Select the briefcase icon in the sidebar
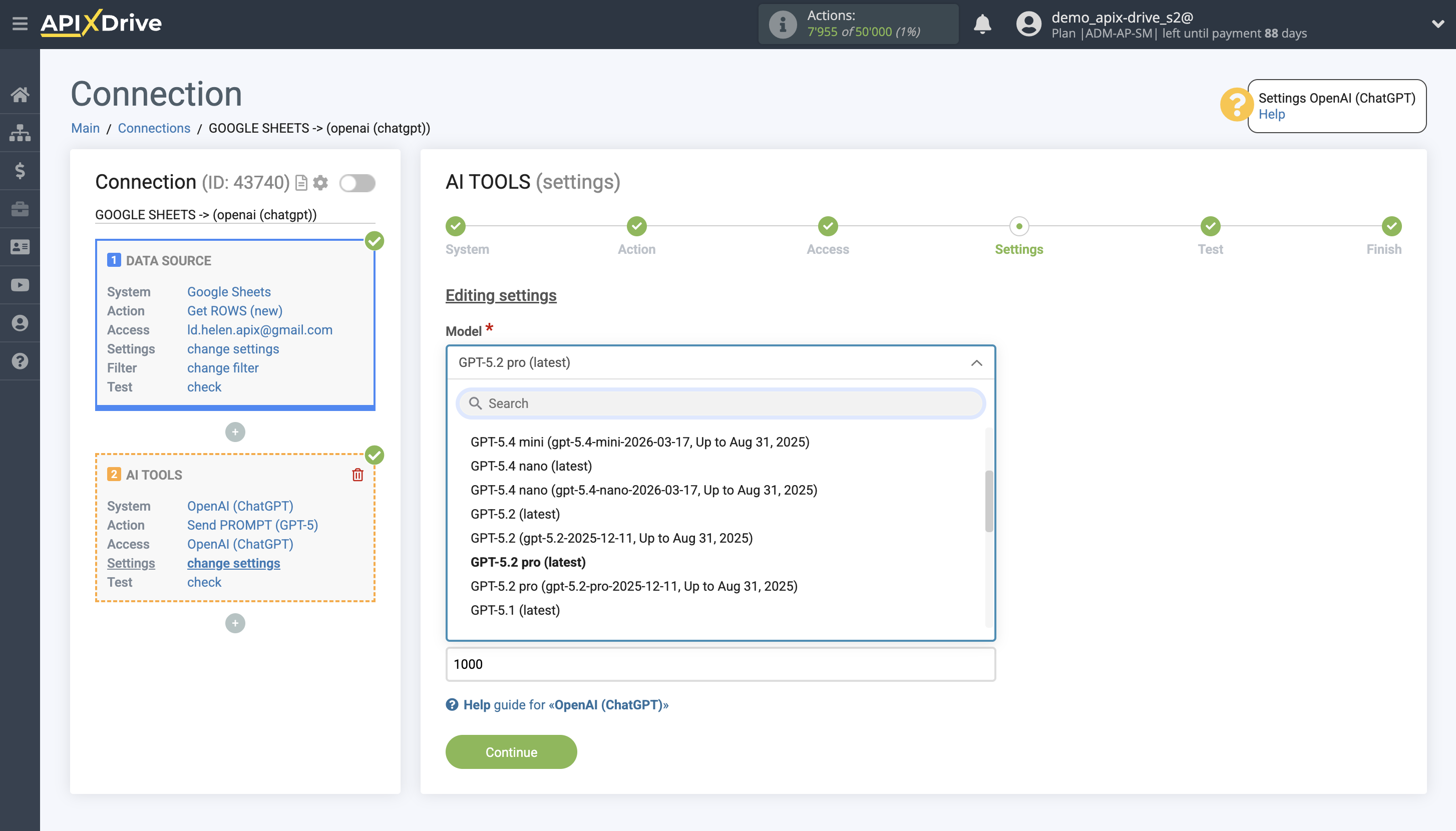 (x=21, y=208)
